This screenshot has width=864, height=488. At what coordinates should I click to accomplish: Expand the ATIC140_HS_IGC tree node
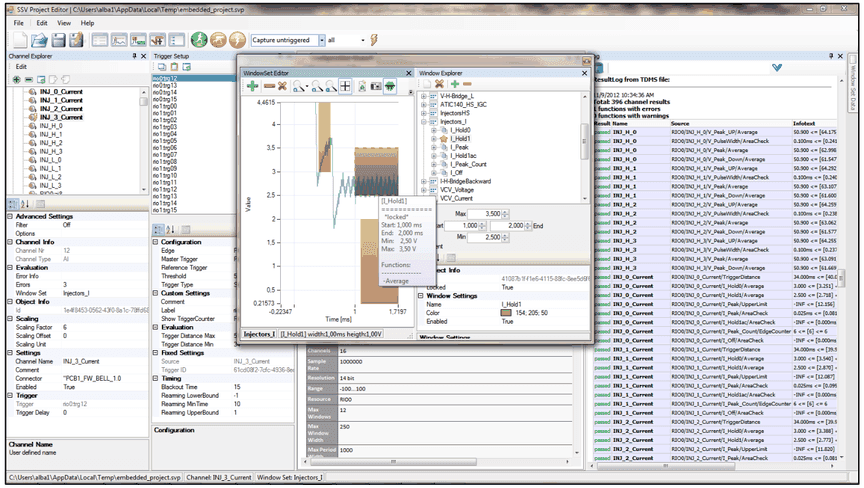[423, 105]
